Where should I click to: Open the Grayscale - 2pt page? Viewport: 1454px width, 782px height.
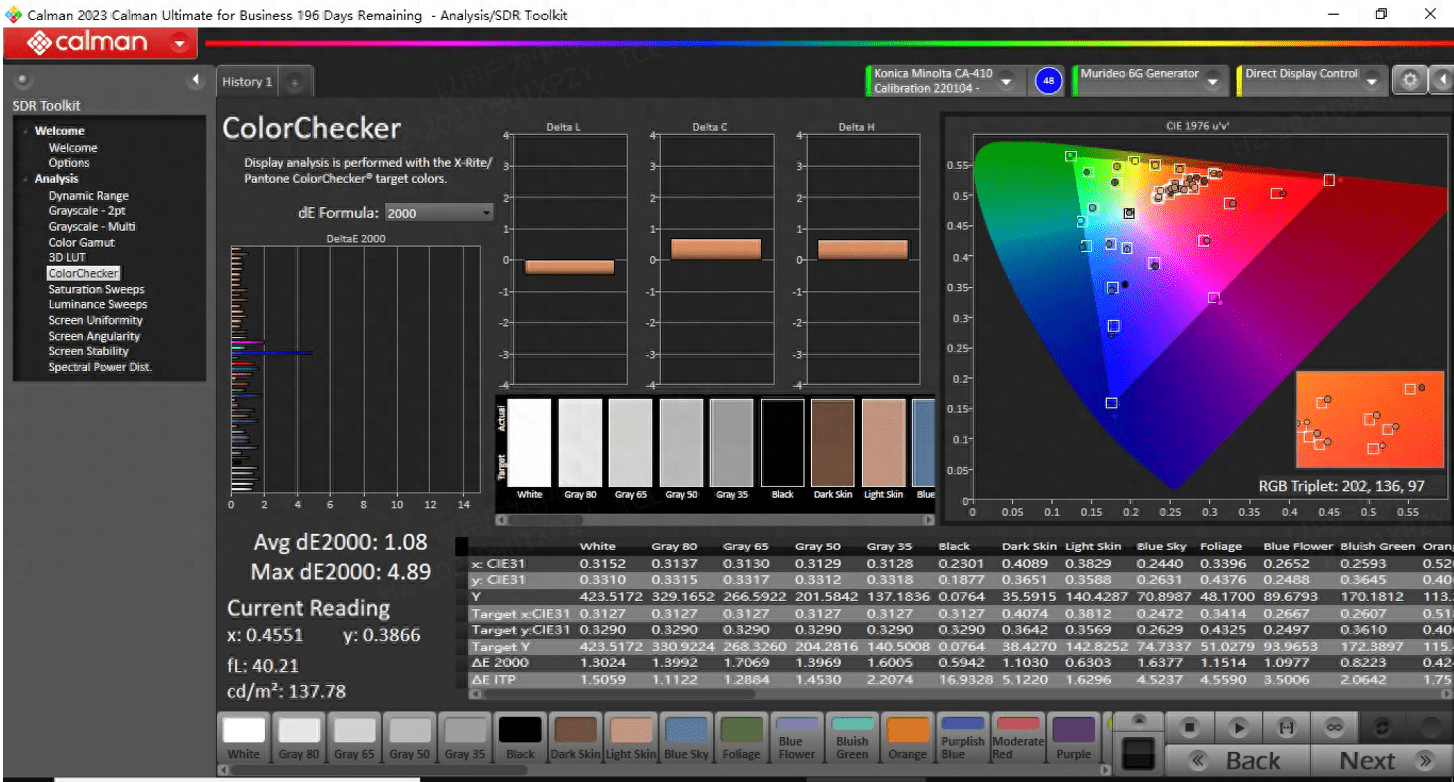pos(87,211)
